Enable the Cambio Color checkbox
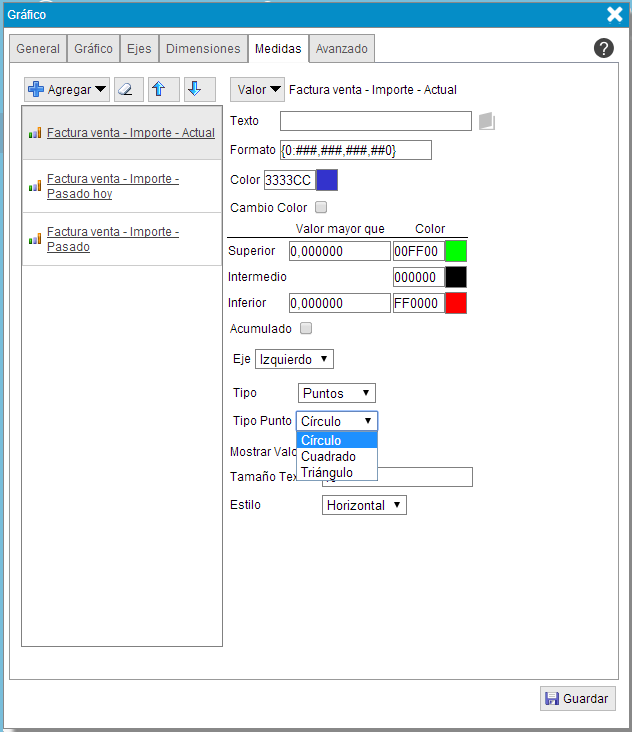The height and width of the screenshot is (732, 632). point(321,208)
